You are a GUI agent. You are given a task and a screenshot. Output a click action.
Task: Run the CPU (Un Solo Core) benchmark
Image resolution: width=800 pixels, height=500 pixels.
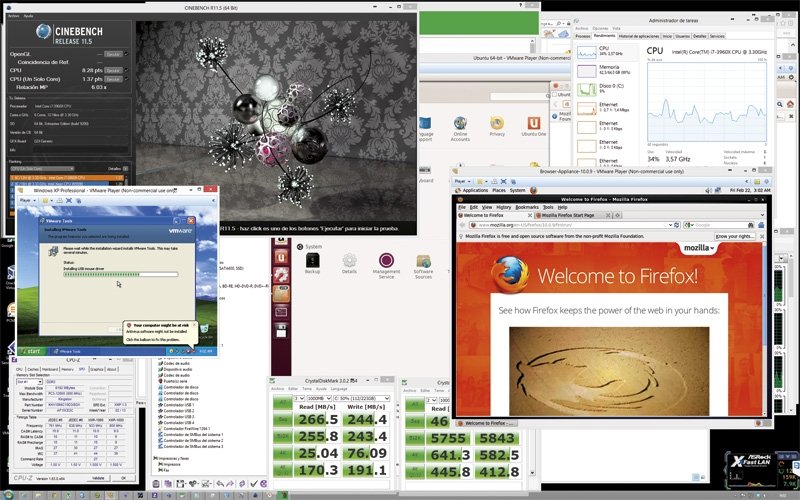pyautogui.click(x=113, y=79)
